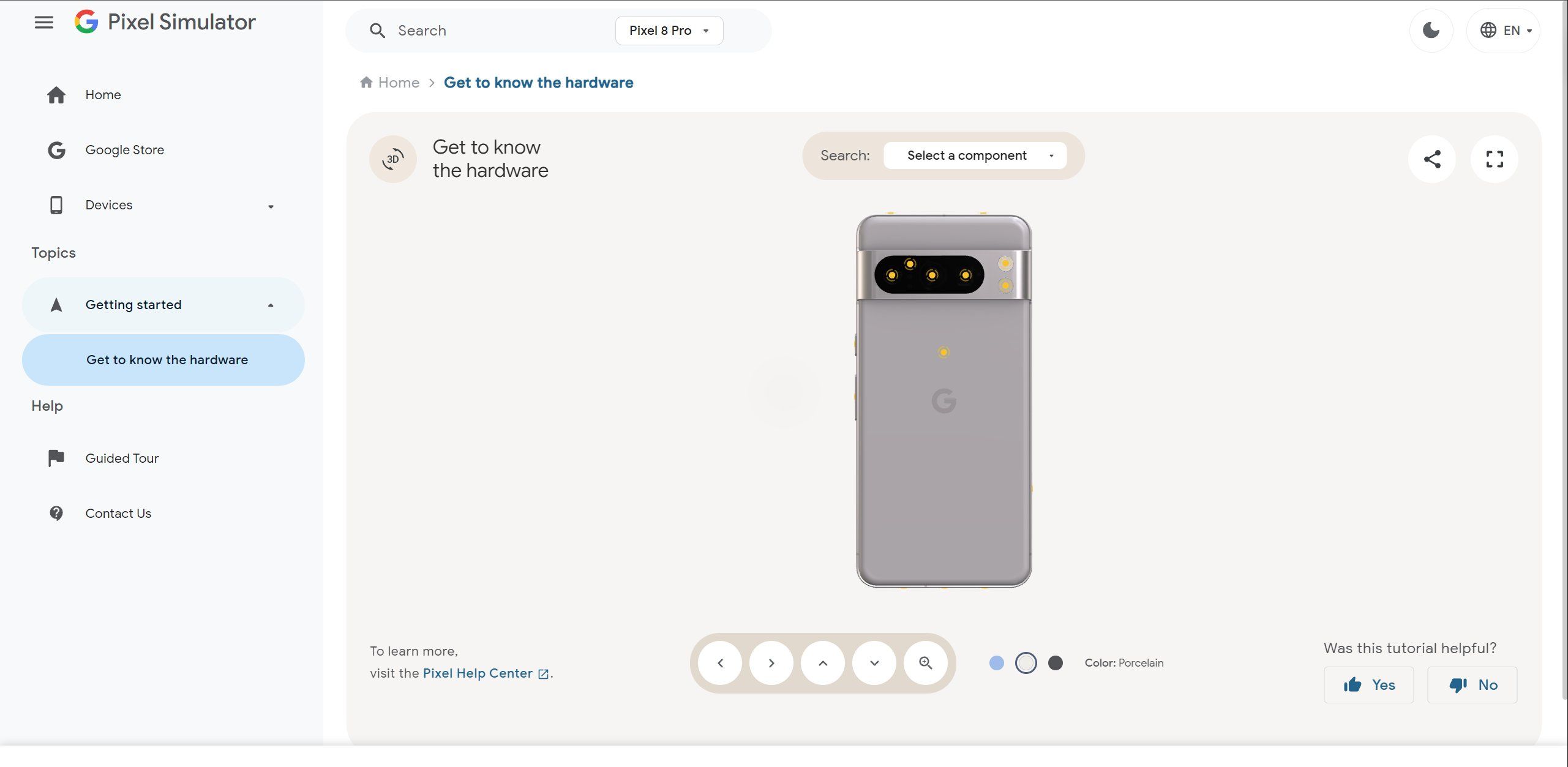Click the rotate left navigation arrow
This screenshot has height=767, width=1568.
pyautogui.click(x=720, y=663)
